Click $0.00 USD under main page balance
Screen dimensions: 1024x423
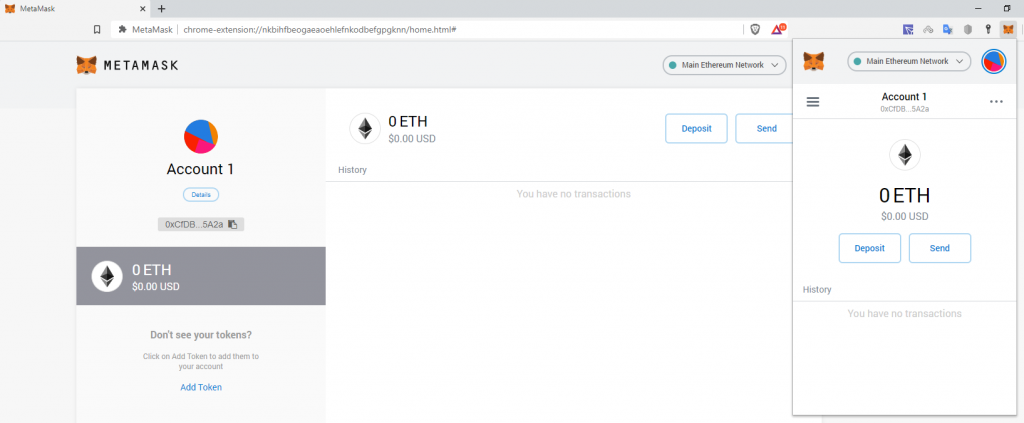pyautogui.click(x=412, y=138)
